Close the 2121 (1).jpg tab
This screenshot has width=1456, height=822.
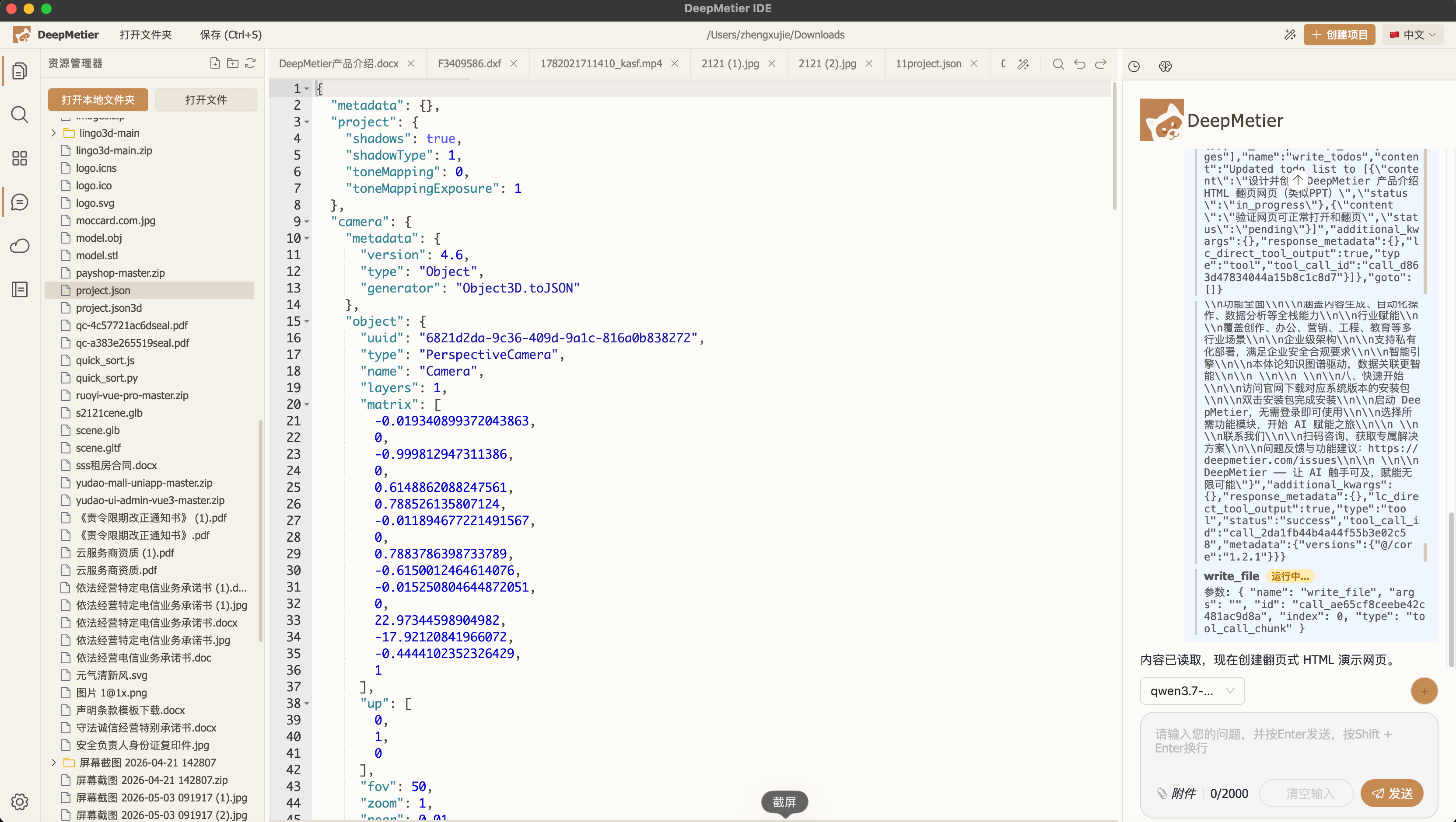[771, 63]
